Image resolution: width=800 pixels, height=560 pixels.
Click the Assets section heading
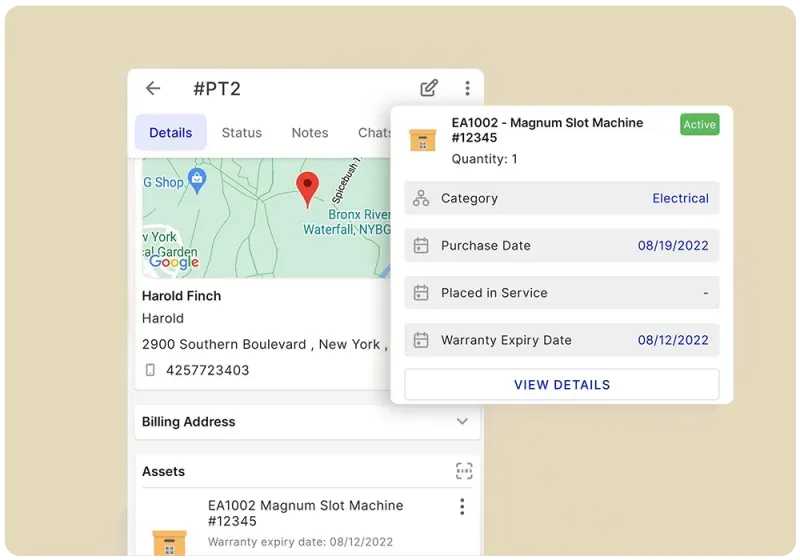tap(163, 471)
